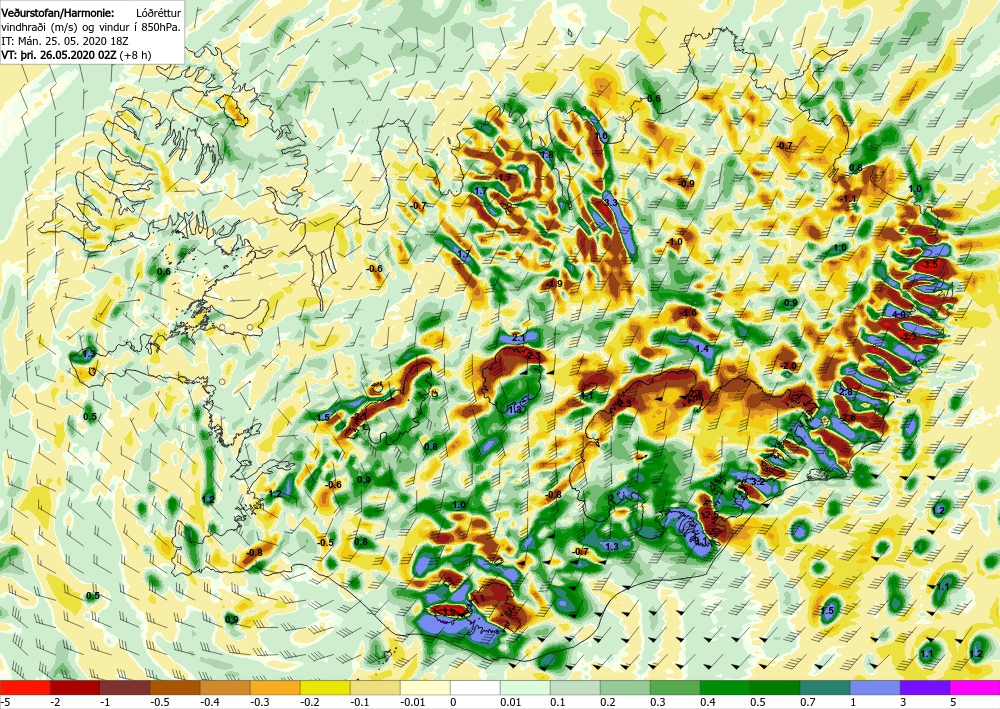Screen dimensions: 1000x709
Task: Click the 'VT: þri. 26.05.2020 02Z' valid time
Action: point(59,55)
